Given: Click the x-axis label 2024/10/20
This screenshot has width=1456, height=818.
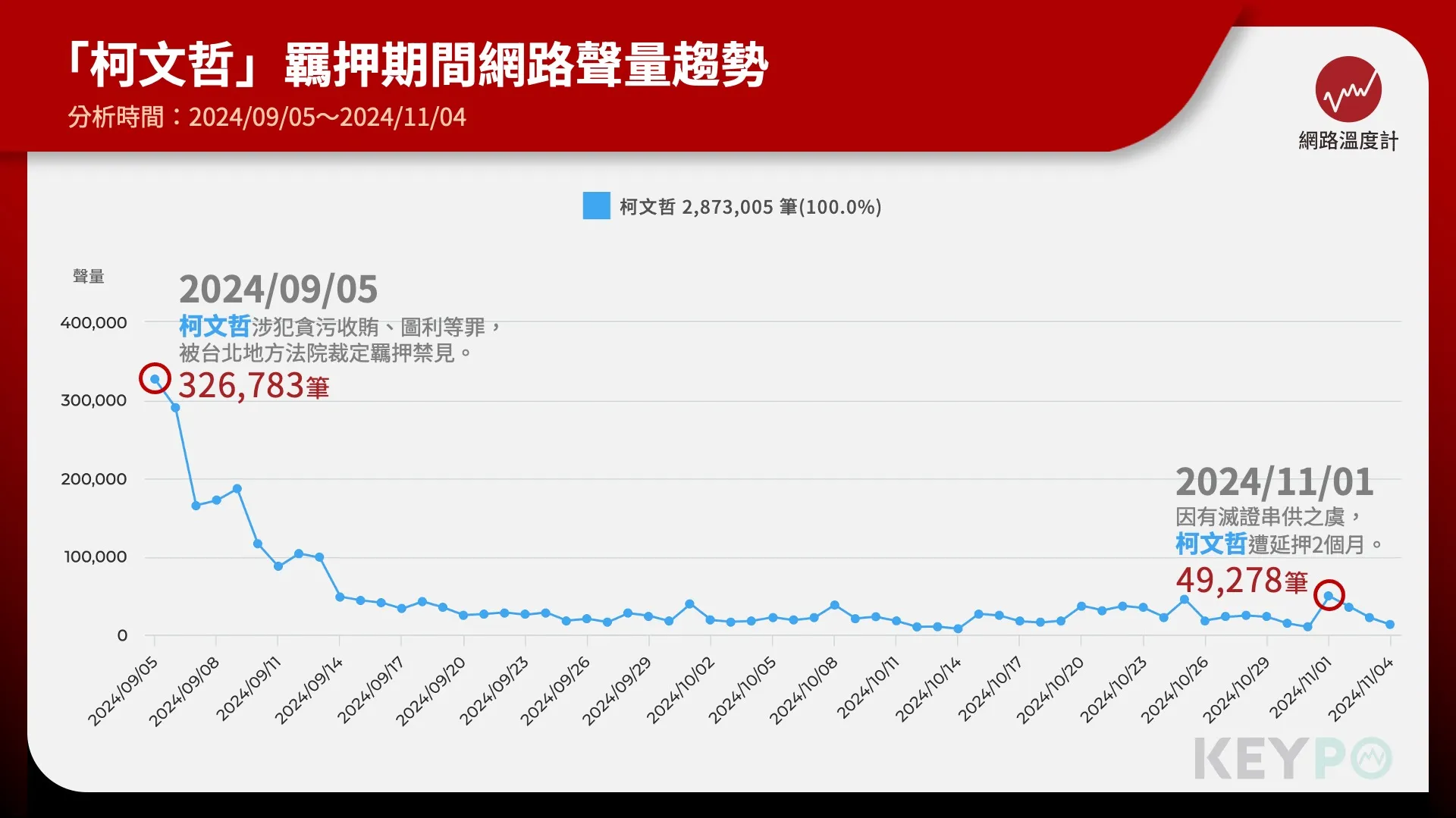Looking at the screenshot, I should pos(1050,691).
